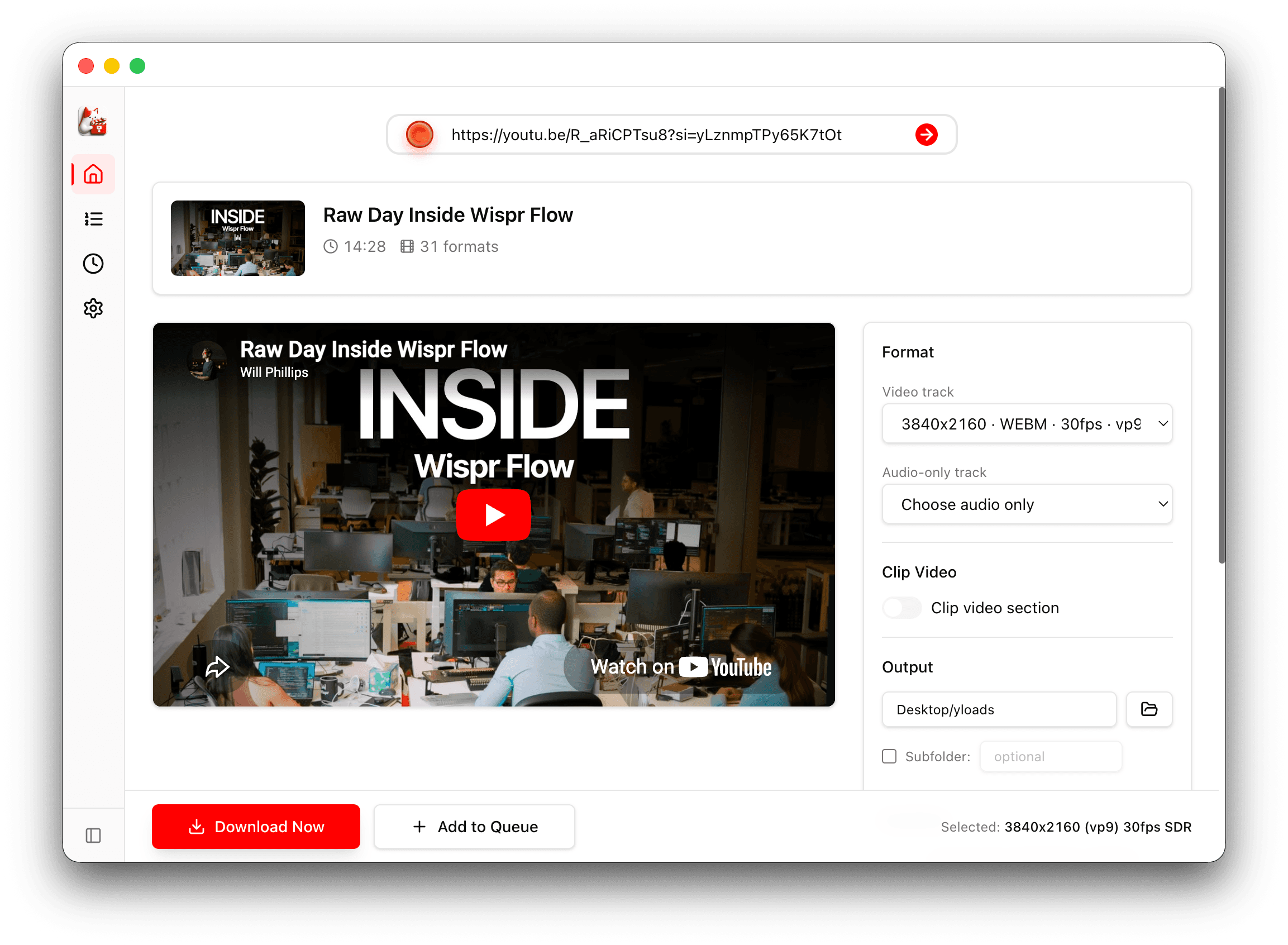1288x945 pixels.
Task: Play the embedded YouTube video
Action: pos(494,515)
